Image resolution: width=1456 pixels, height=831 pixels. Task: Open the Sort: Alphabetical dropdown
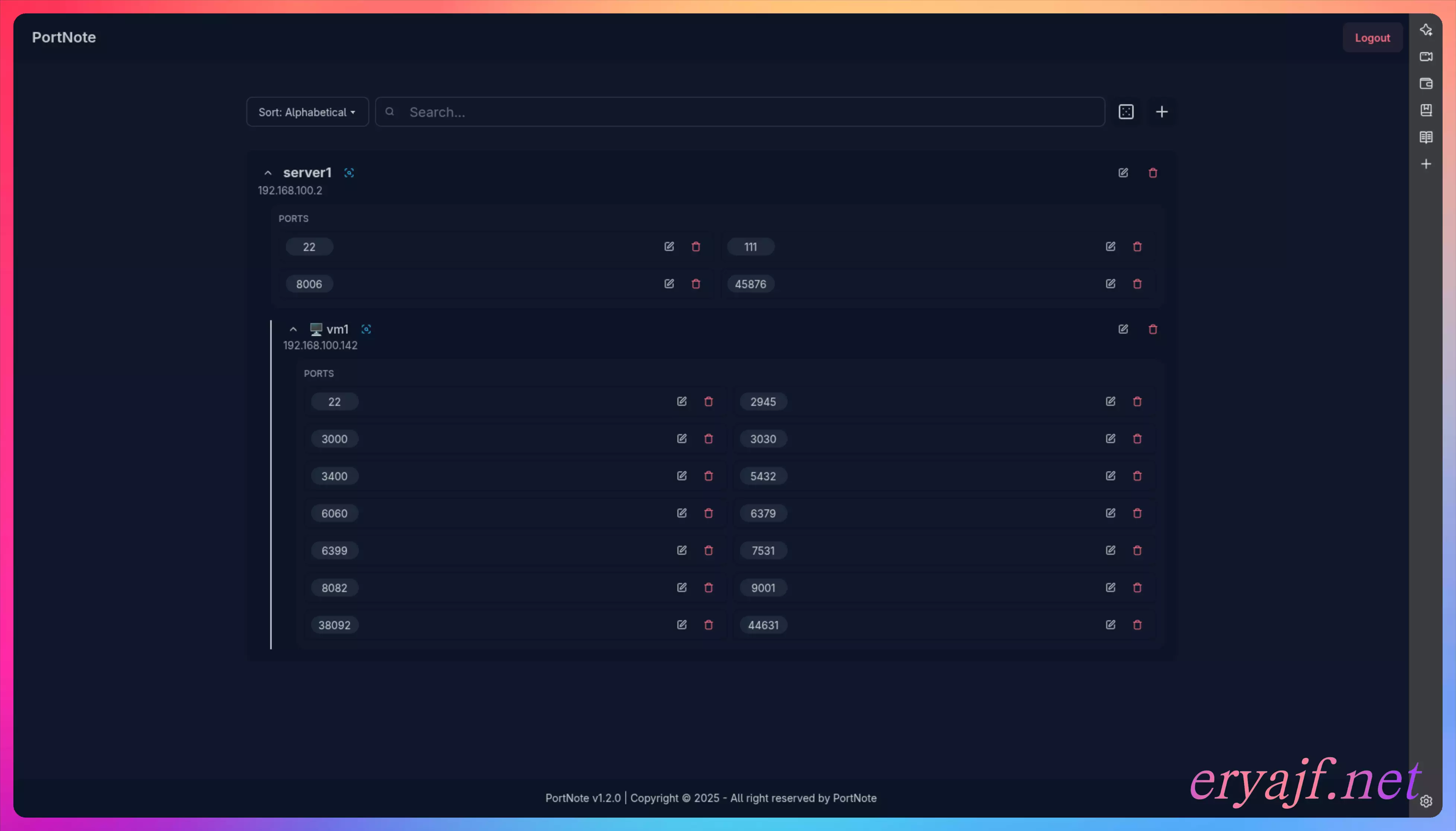click(x=307, y=112)
